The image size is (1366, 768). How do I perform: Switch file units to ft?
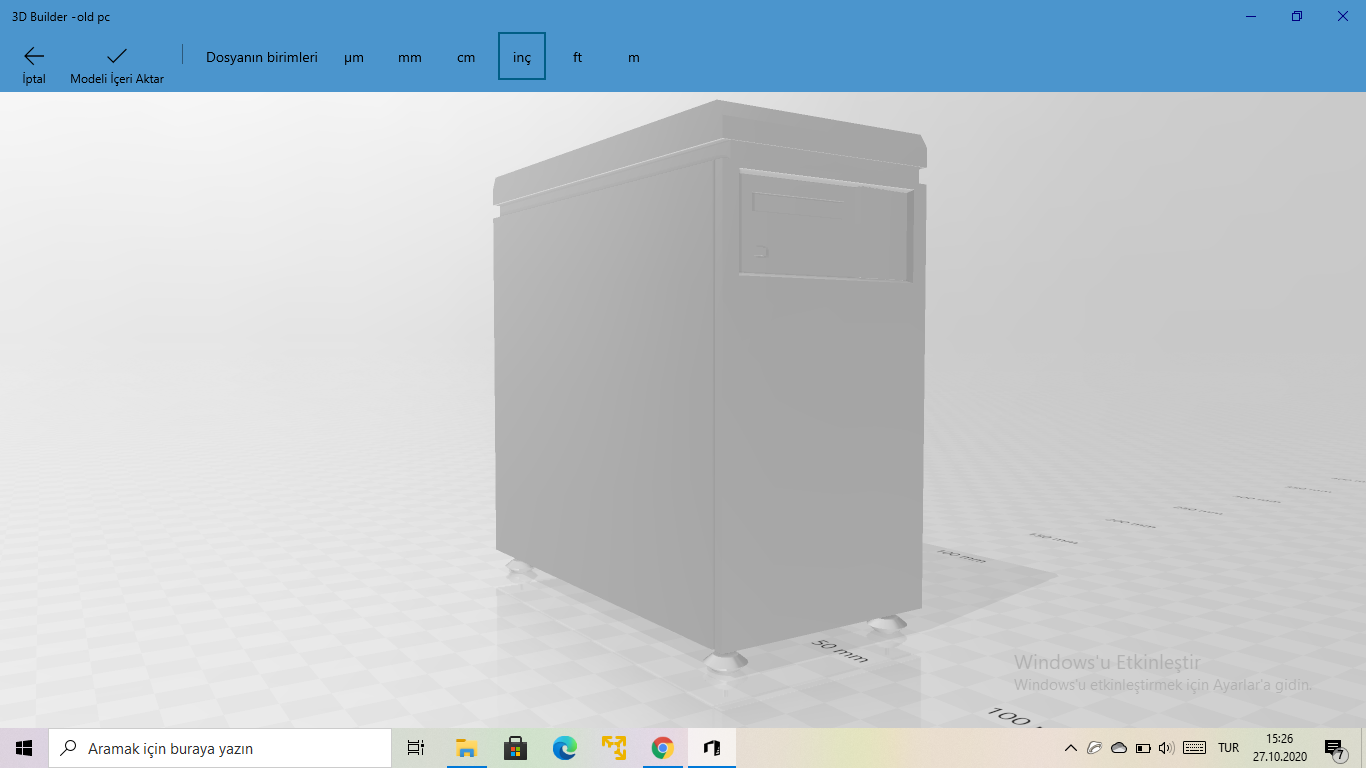tap(578, 57)
